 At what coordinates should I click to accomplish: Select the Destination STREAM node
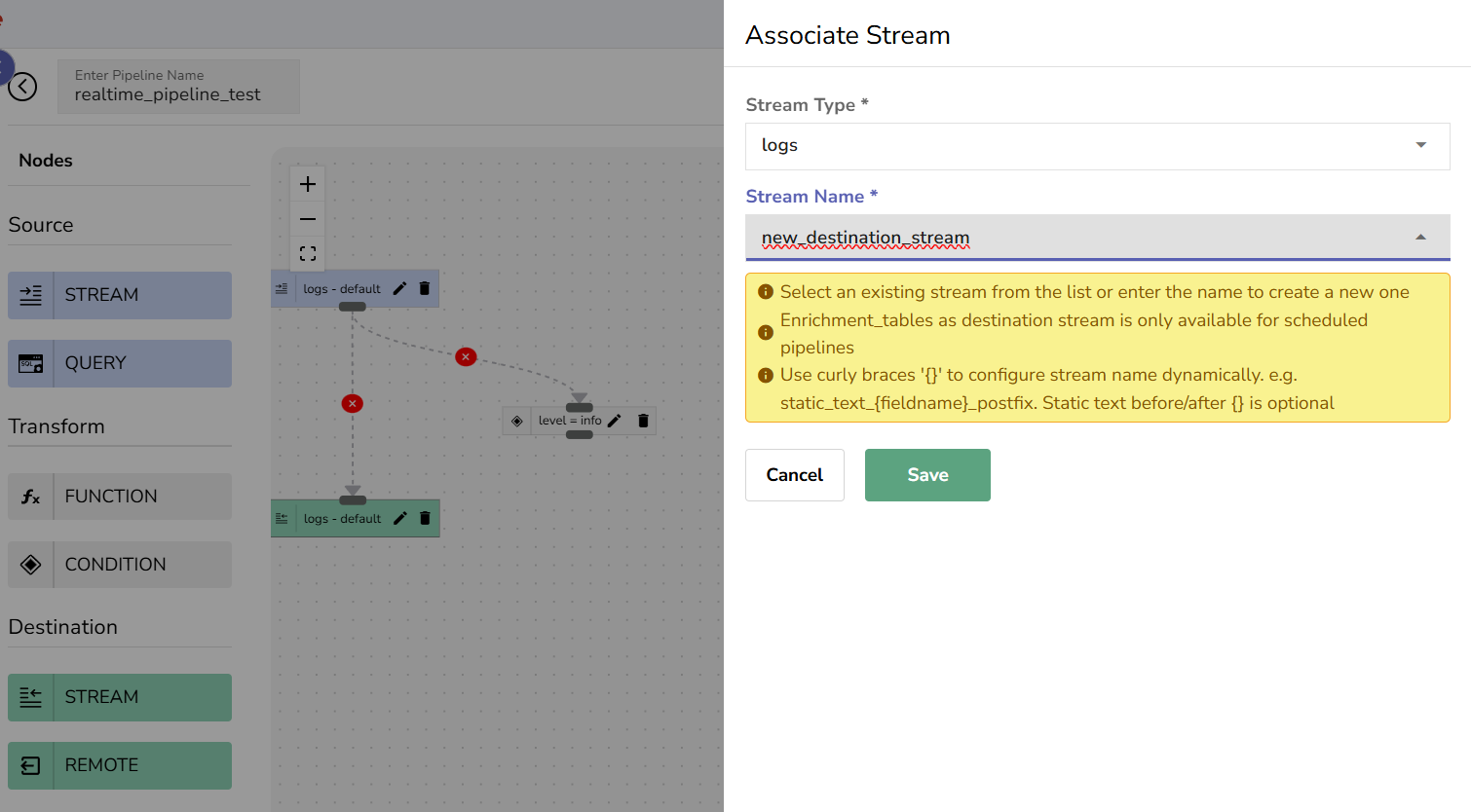tap(120, 697)
